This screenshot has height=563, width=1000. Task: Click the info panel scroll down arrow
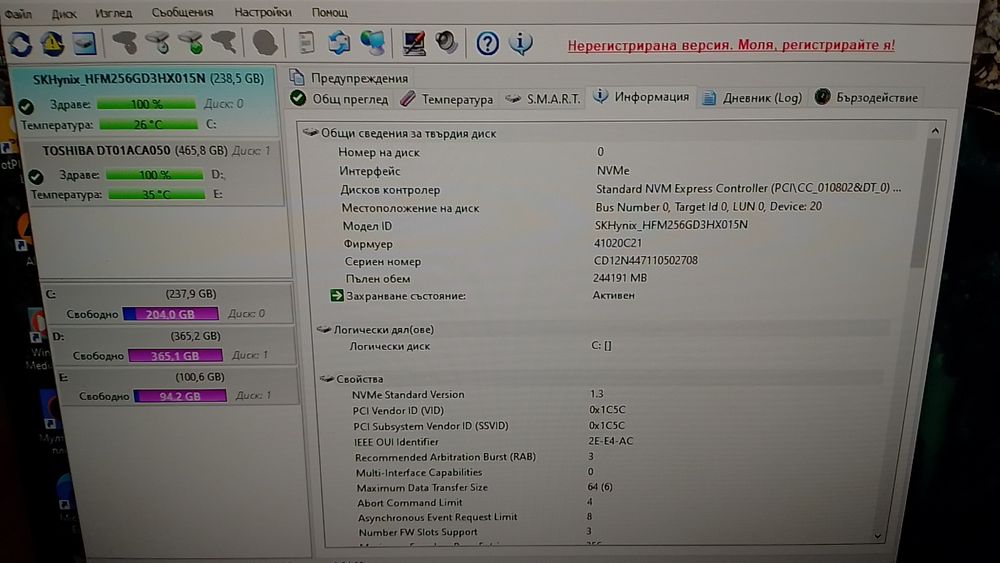click(x=879, y=536)
